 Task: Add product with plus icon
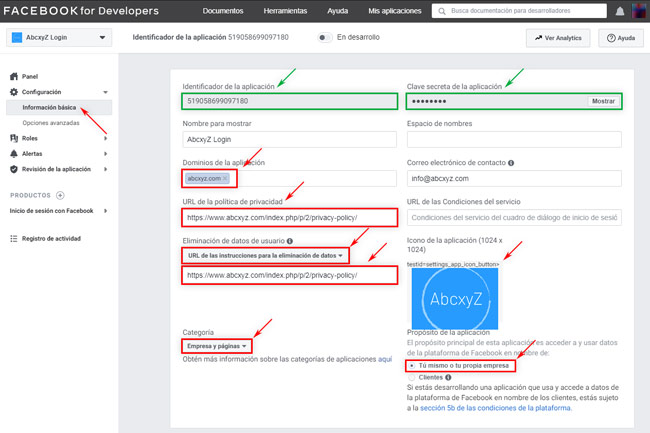pyautogui.click(x=61, y=195)
